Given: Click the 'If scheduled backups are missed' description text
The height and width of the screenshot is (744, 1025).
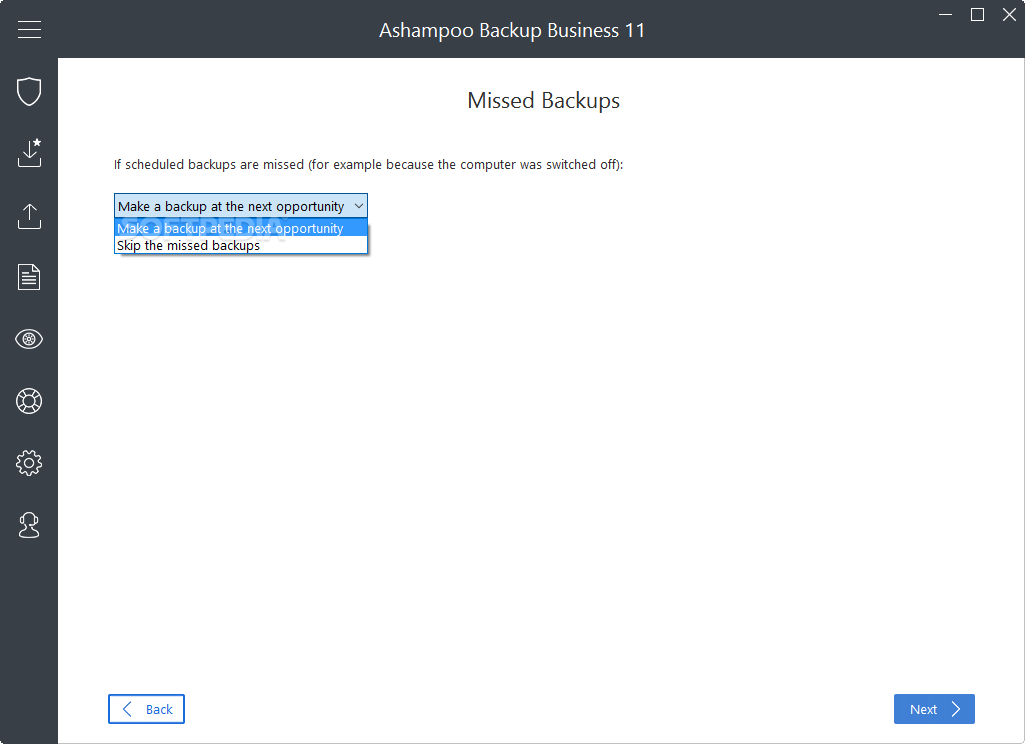Looking at the screenshot, I should (x=369, y=164).
